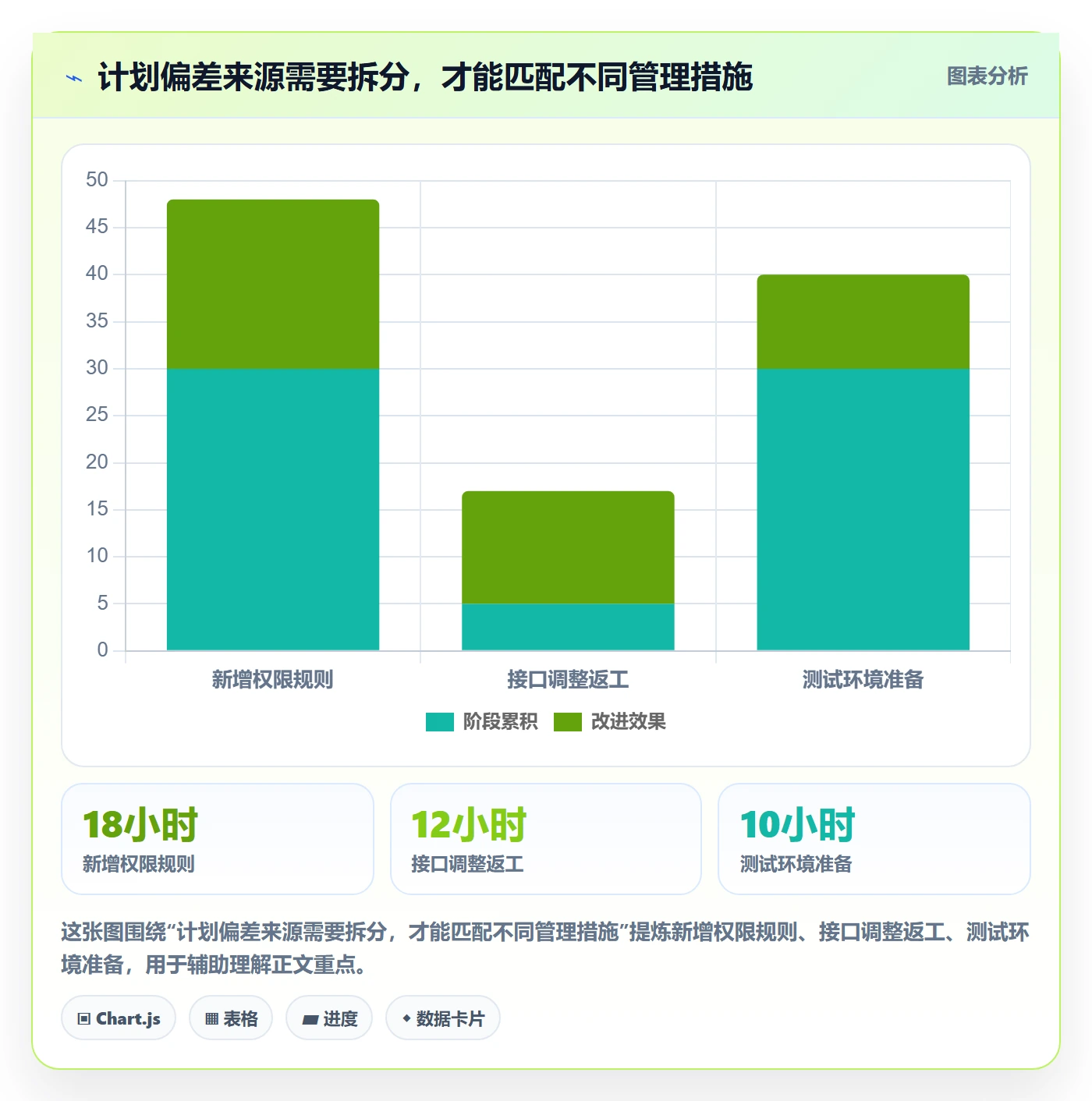1092x1101 pixels.
Task: Click the 数据卡片 tag chip
Action: pyautogui.click(x=443, y=1018)
